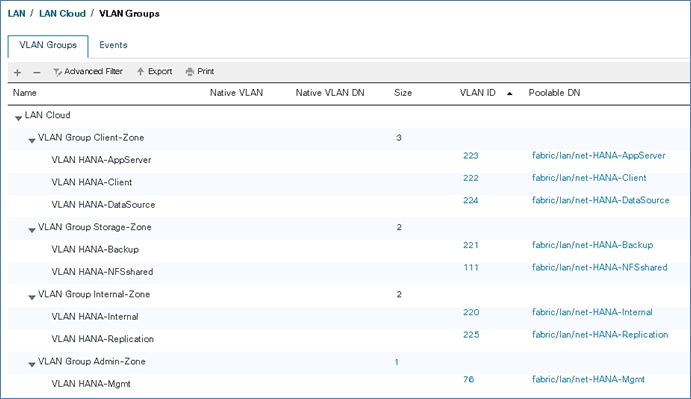
Task: Collapse the LAN Cloud tree node
Action: coord(18,118)
